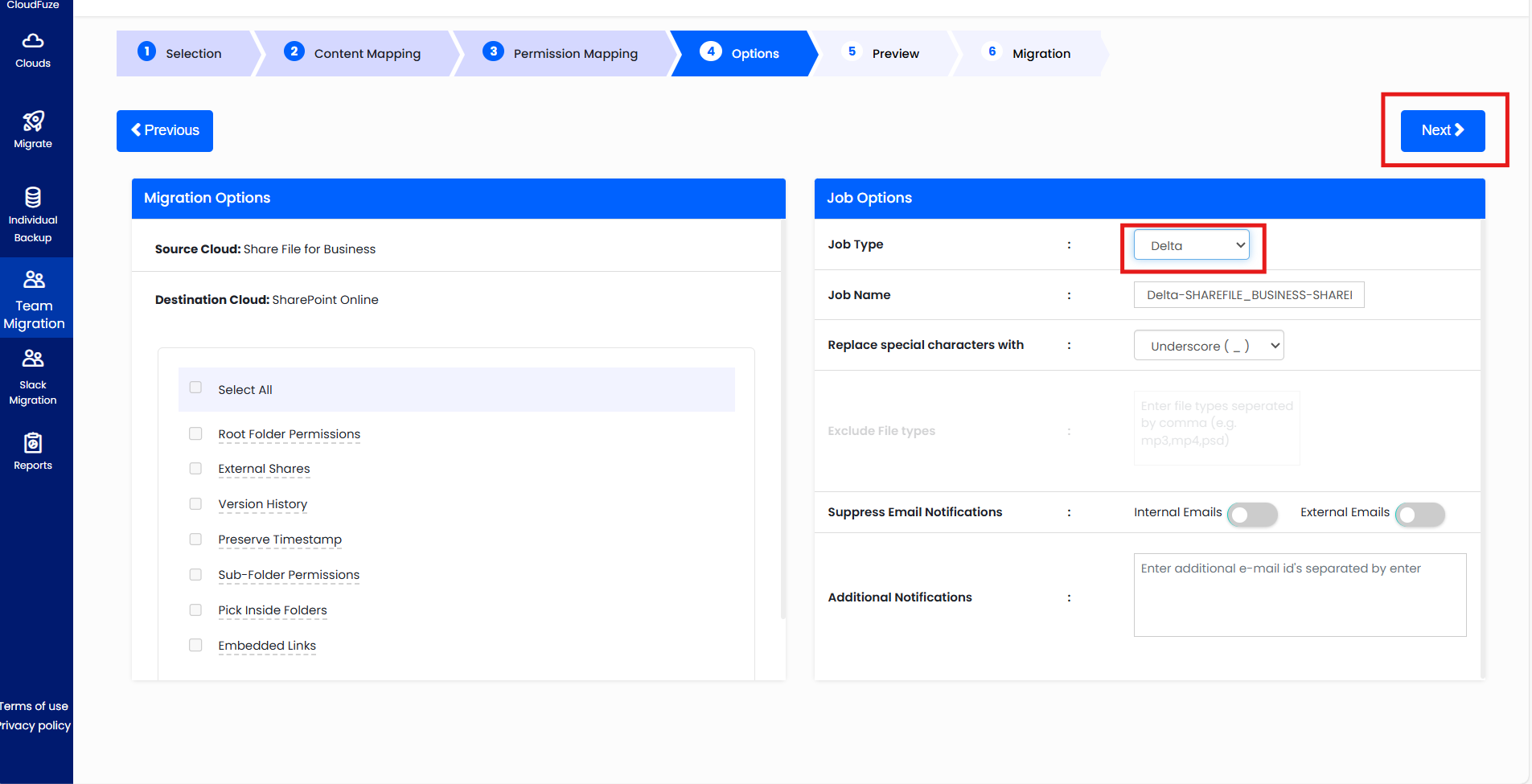
Task: Enable Root Folder Permissions checkbox
Action: (195, 433)
